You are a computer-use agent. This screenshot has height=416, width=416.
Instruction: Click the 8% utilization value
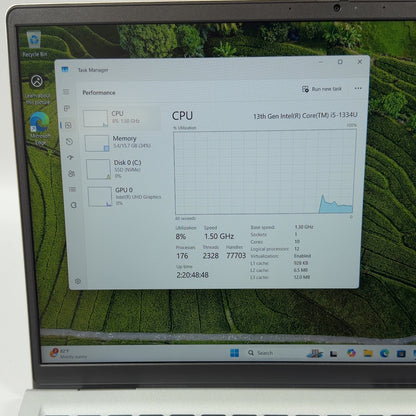181,236
